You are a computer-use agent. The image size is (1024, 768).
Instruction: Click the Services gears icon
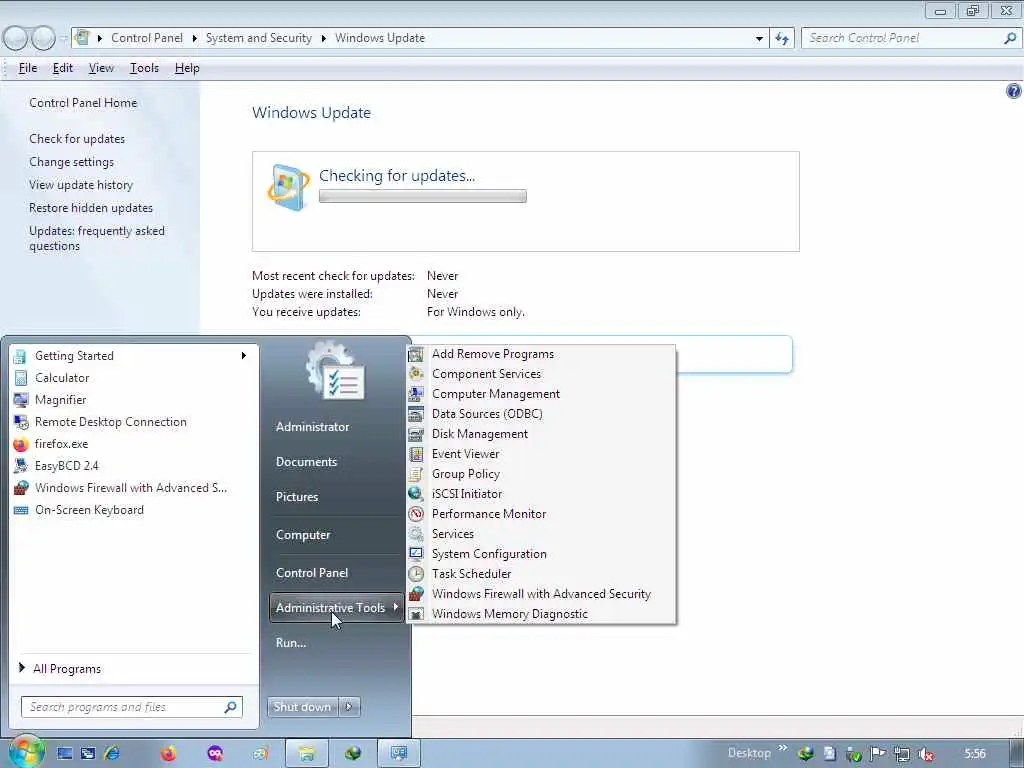coord(415,534)
